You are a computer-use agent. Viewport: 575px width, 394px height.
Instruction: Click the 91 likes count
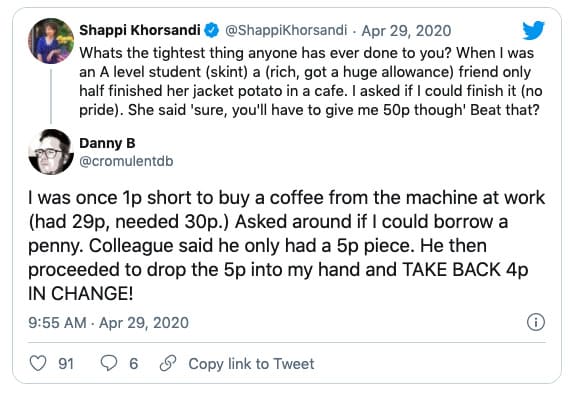pos(66,364)
